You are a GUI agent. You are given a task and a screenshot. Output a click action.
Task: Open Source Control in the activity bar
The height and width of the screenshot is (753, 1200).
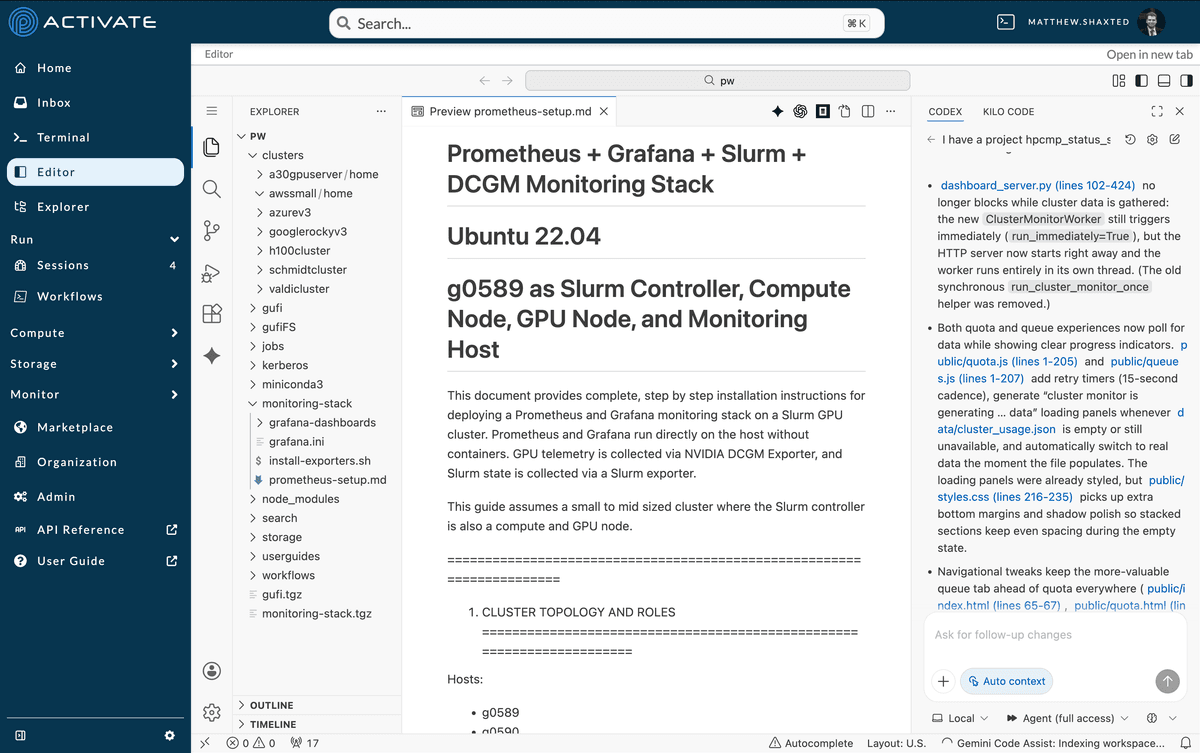pyautogui.click(x=211, y=231)
